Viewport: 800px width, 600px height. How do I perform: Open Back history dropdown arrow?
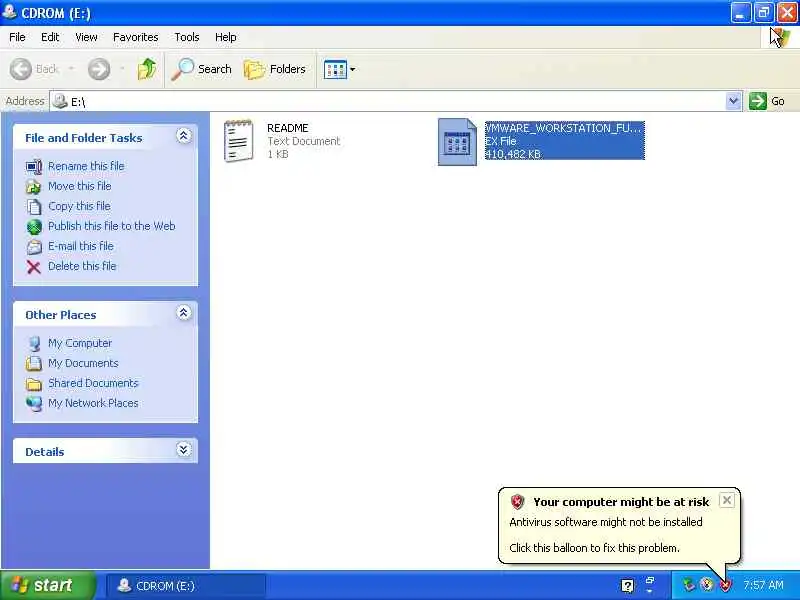pos(71,69)
